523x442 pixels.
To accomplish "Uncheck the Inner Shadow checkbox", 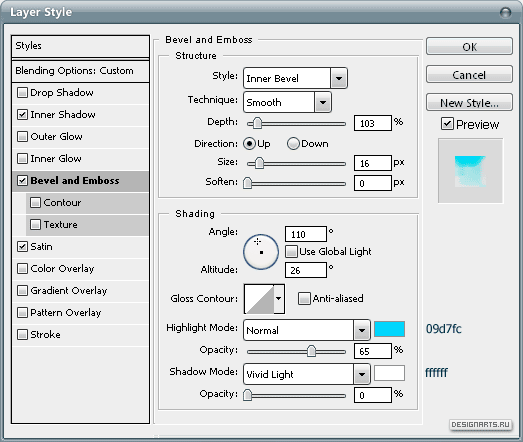I will click(x=22, y=114).
